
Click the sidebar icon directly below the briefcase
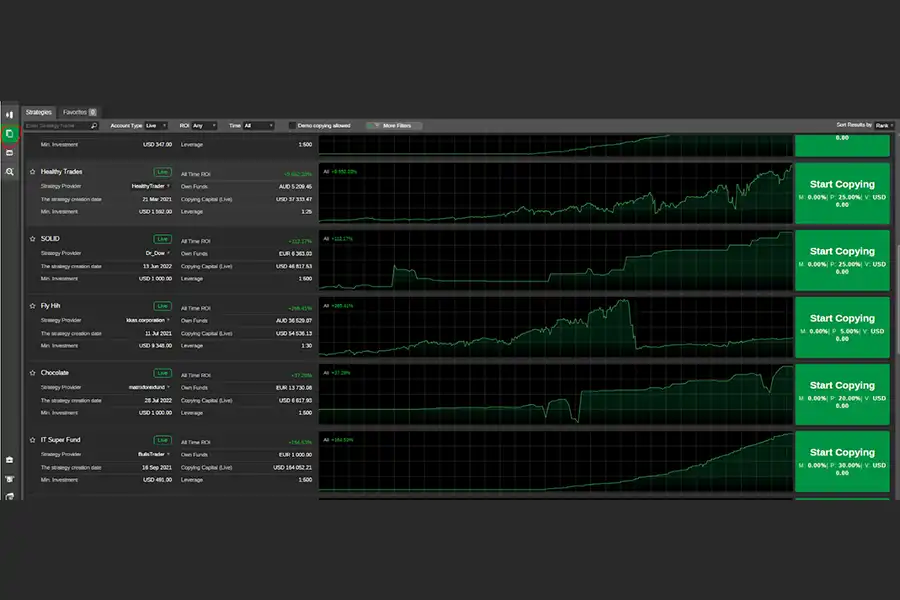[x=10, y=479]
